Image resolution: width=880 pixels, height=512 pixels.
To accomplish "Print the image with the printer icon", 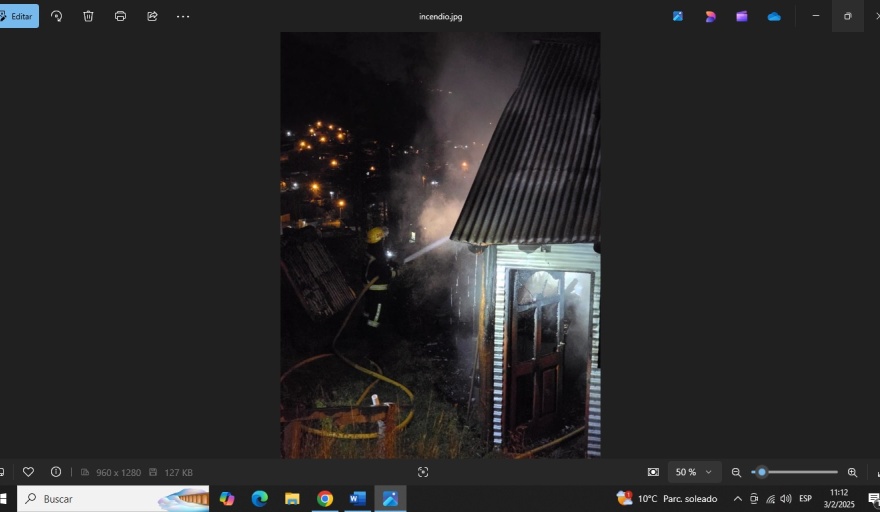I will pyautogui.click(x=120, y=16).
